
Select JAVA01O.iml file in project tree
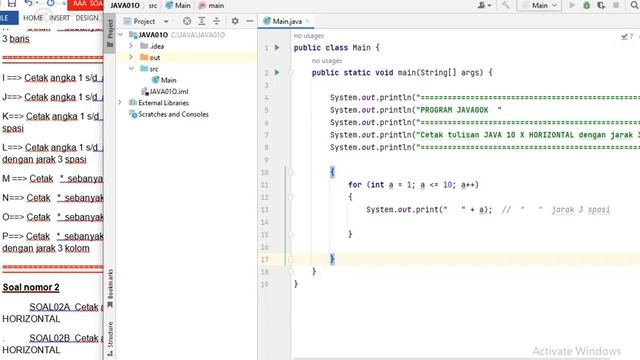coord(165,91)
